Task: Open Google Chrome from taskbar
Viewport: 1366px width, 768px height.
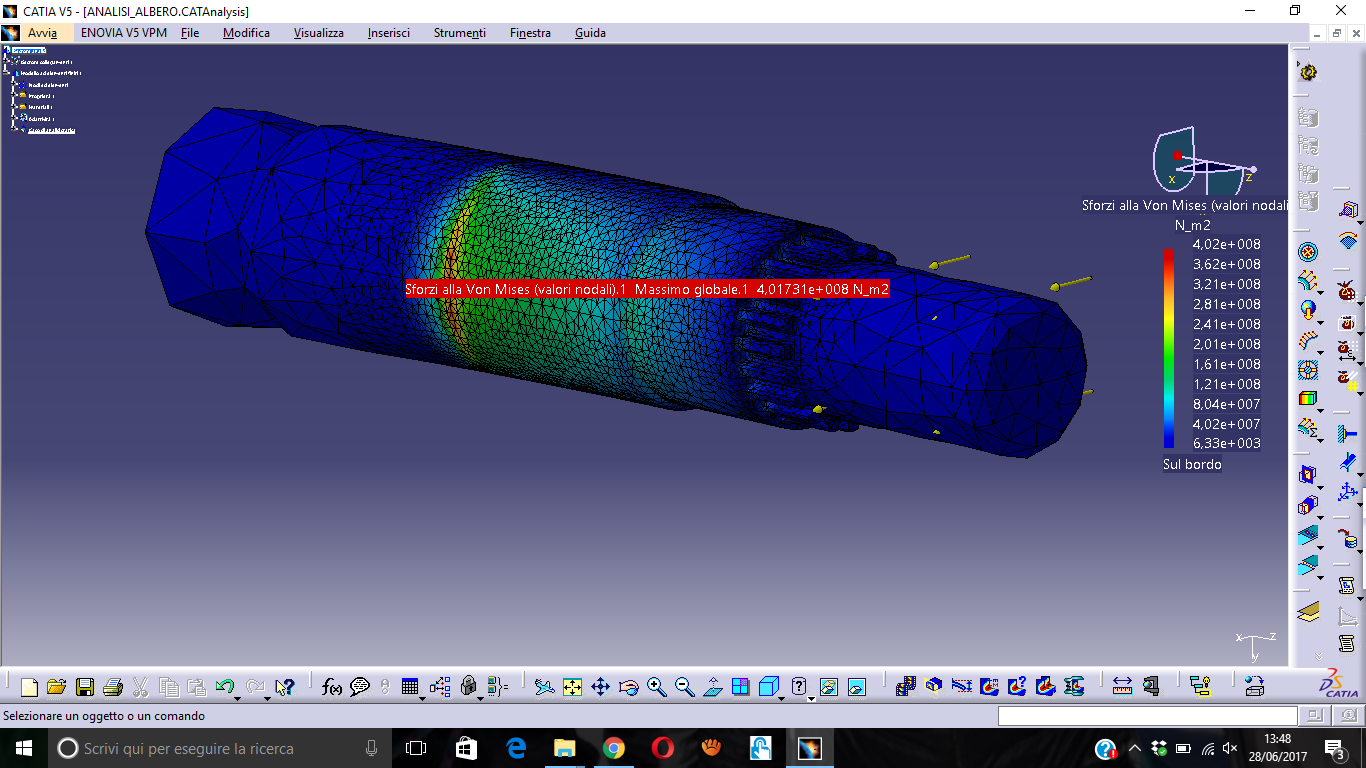Action: click(614, 748)
